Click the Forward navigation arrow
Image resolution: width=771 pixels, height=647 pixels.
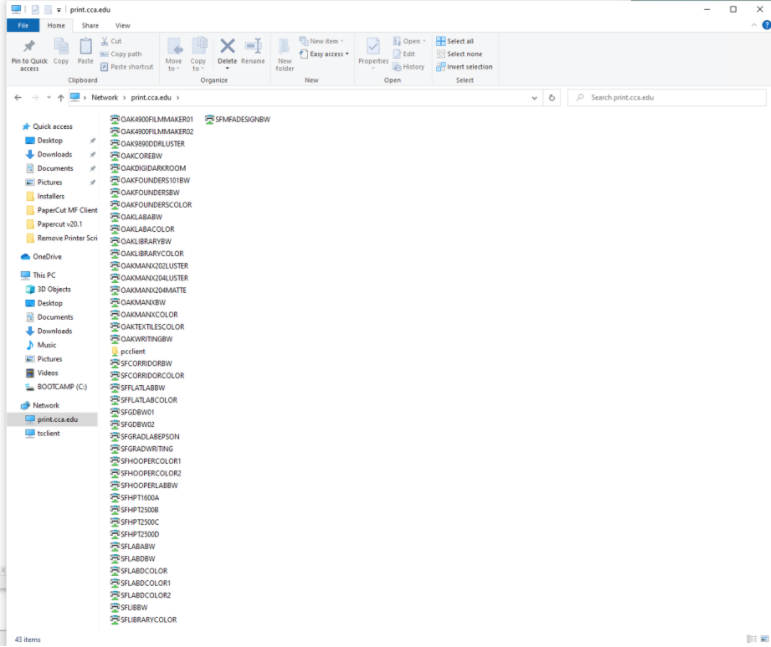coord(35,98)
